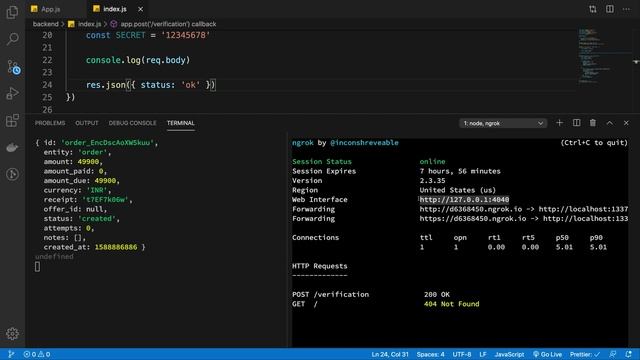
Task: Close the index.js tab
Action: coord(140,9)
